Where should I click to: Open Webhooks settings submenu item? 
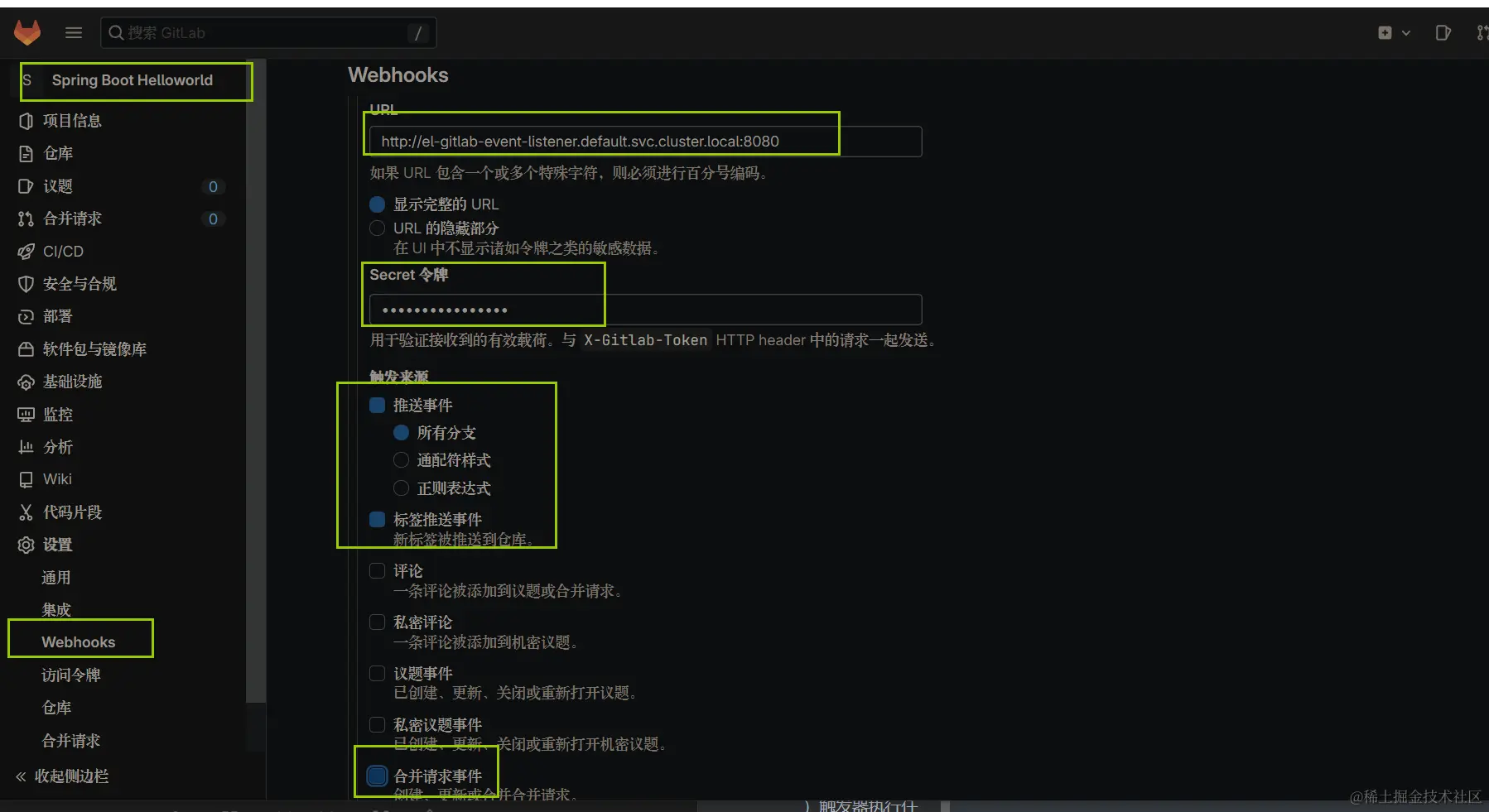[79, 641]
